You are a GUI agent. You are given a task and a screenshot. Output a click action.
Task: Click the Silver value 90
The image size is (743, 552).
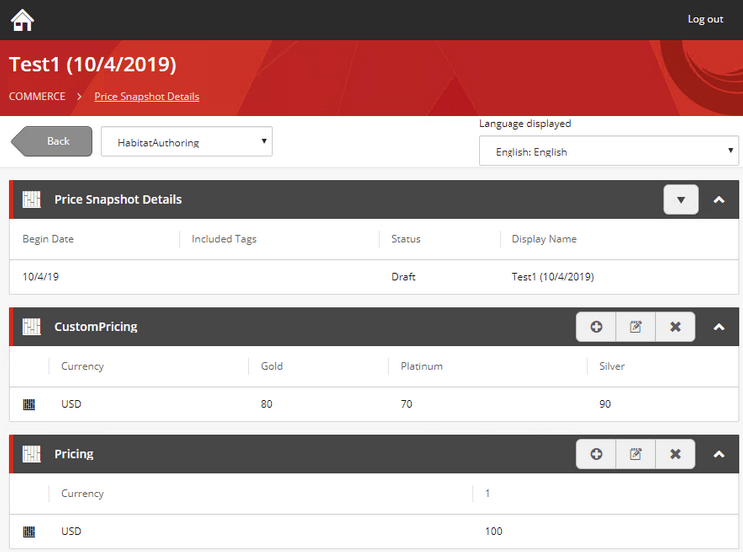605,404
